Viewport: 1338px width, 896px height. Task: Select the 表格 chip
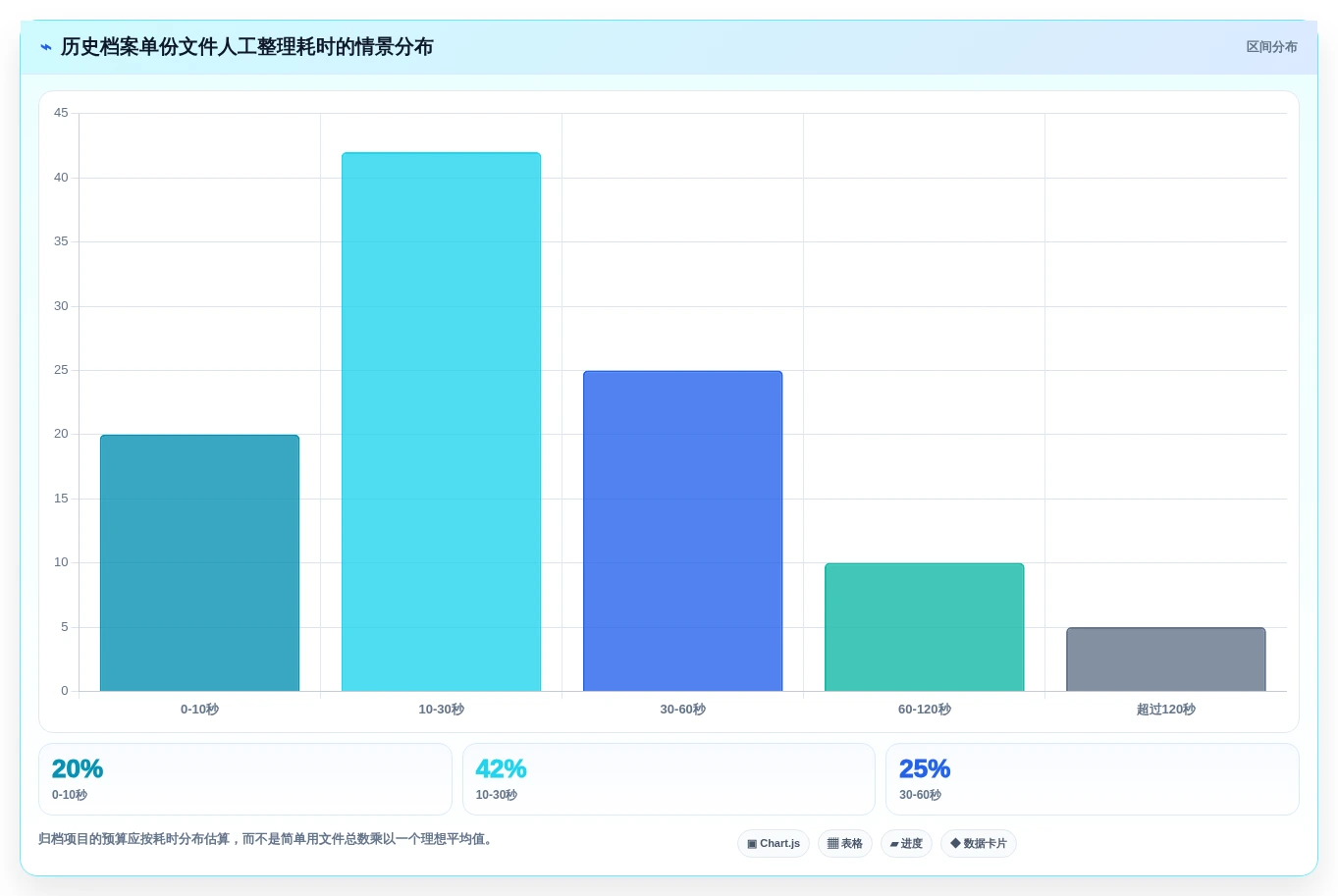click(x=845, y=844)
